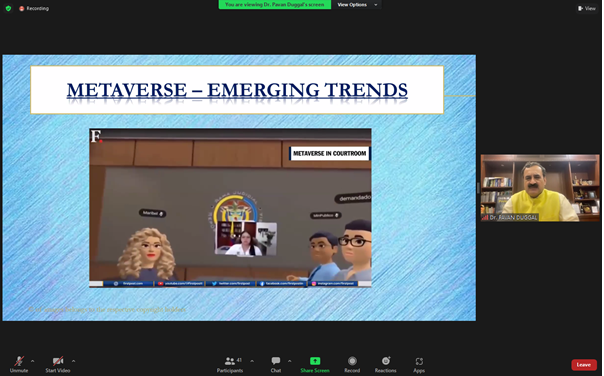Image resolution: width=604 pixels, height=376 pixels.
Task: Click the twitter.com link in video footer
Action: point(231,284)
